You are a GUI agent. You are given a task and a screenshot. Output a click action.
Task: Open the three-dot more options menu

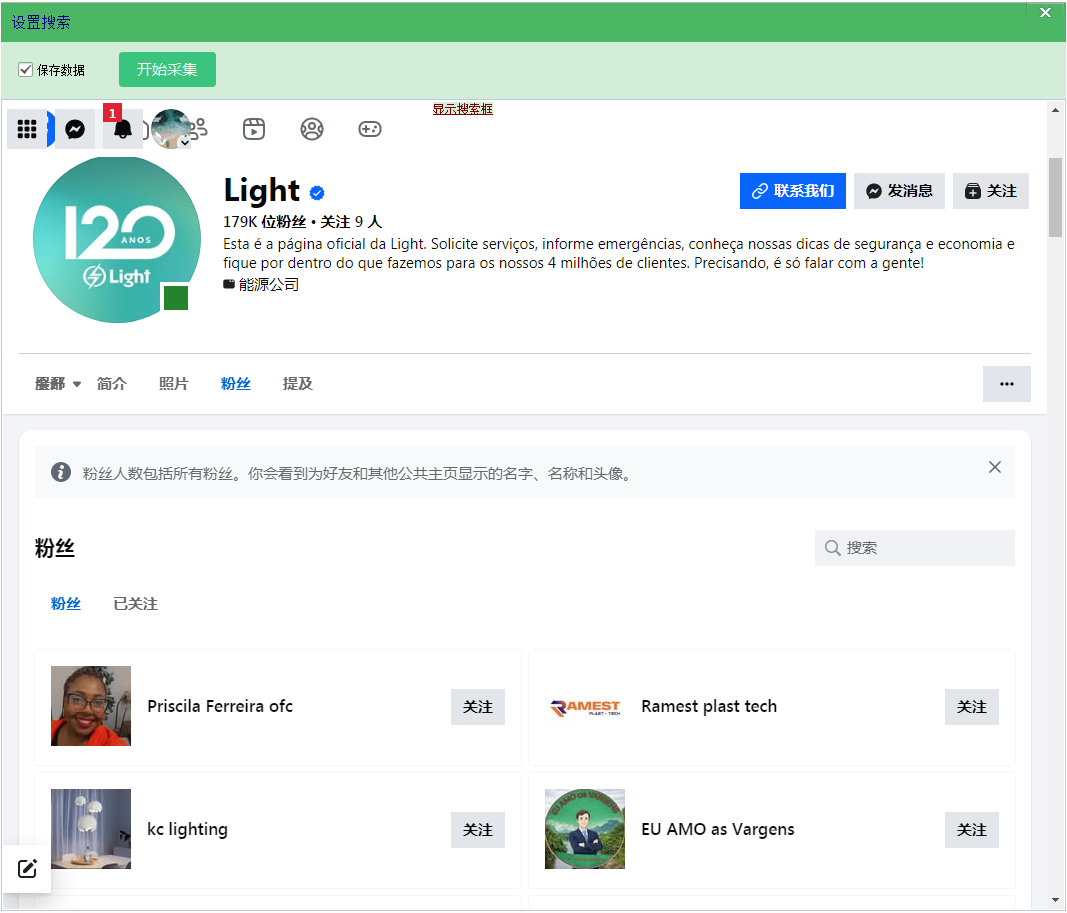[x=1006, y=384]
